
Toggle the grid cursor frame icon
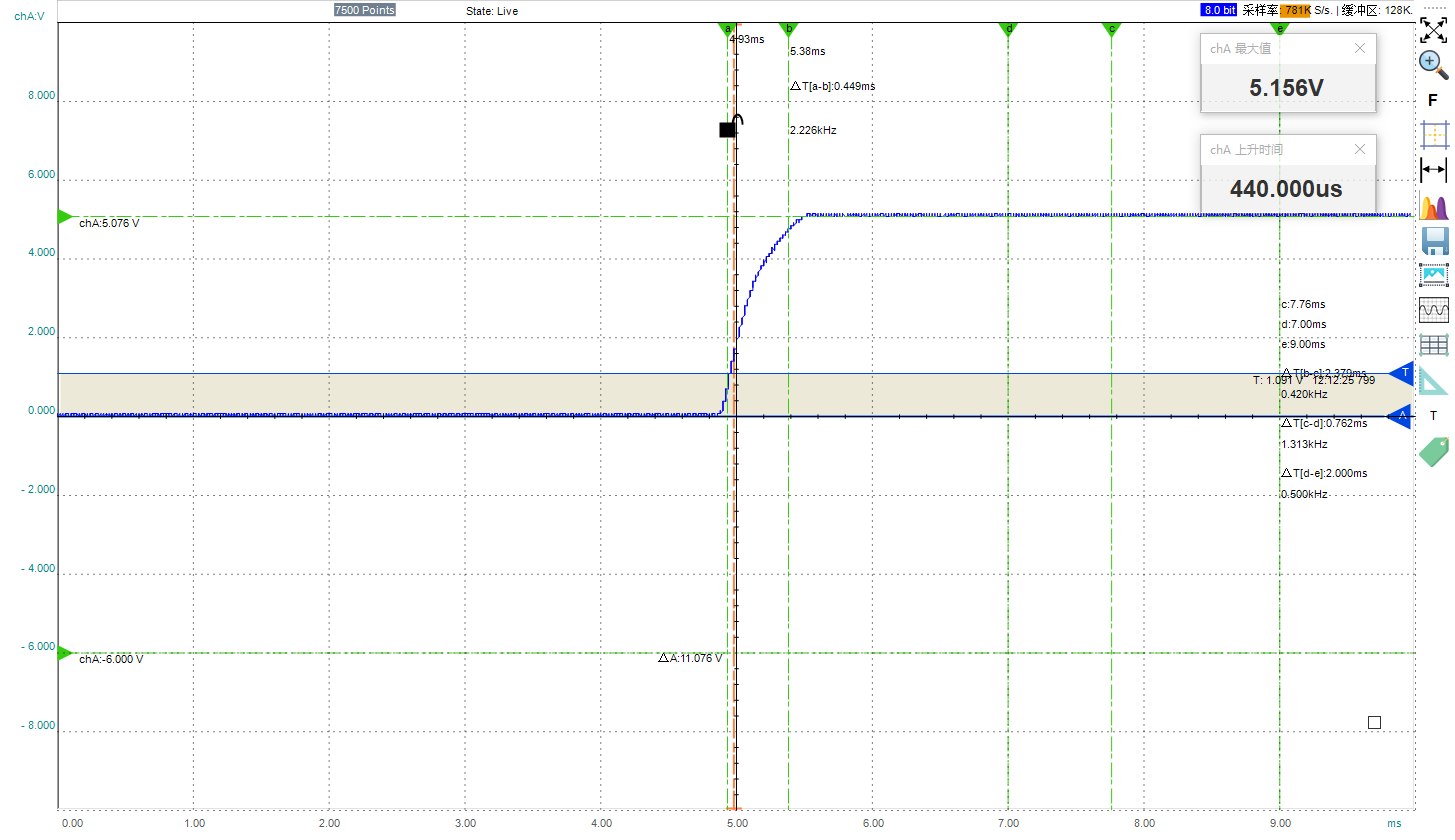[x=1434, y=135]
